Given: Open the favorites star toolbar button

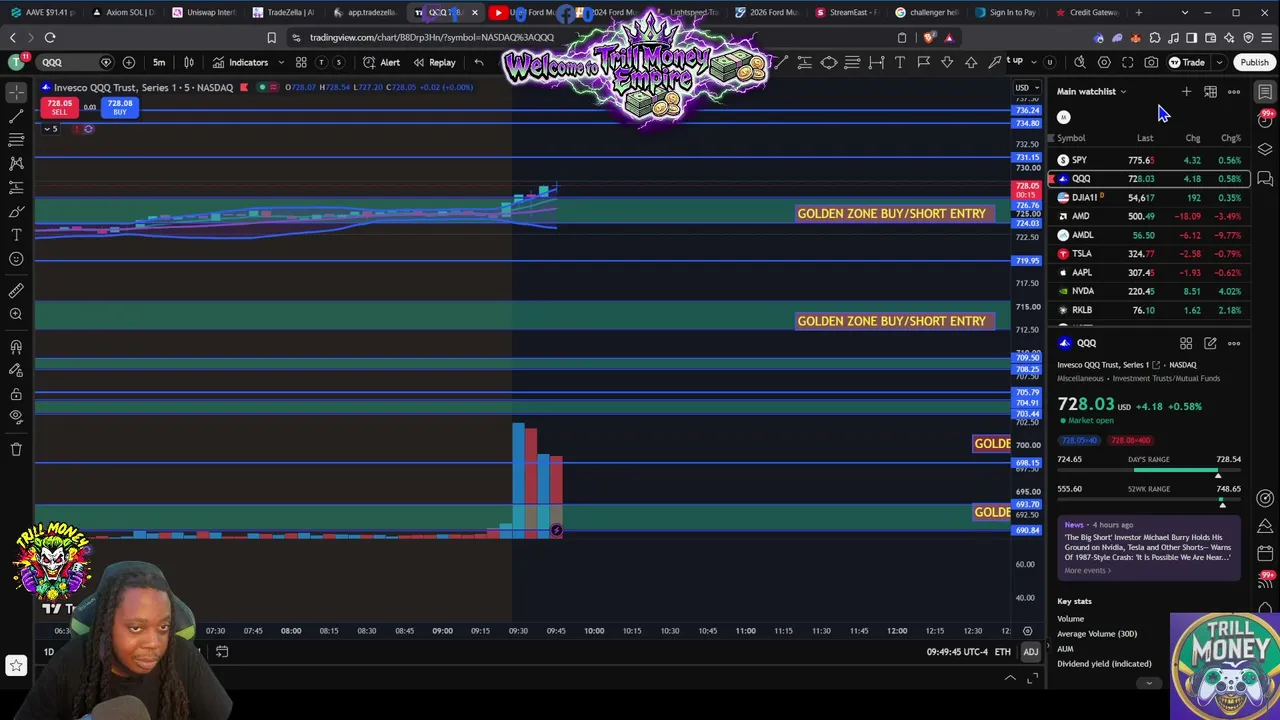Looking at the screenshot, I should click(16, 665).
